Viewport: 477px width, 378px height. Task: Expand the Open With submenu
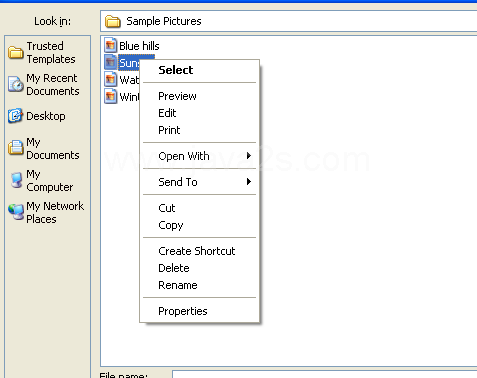point(199,156)
